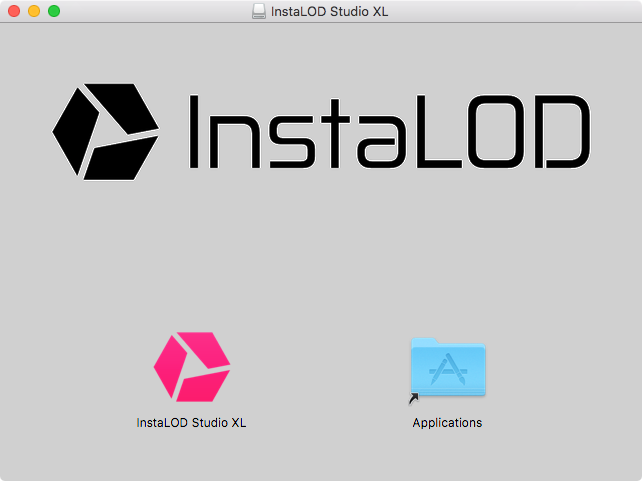Minimize the window with the yellow button
The height and width of the screenshot is (481, 642).
coord(34,11)
